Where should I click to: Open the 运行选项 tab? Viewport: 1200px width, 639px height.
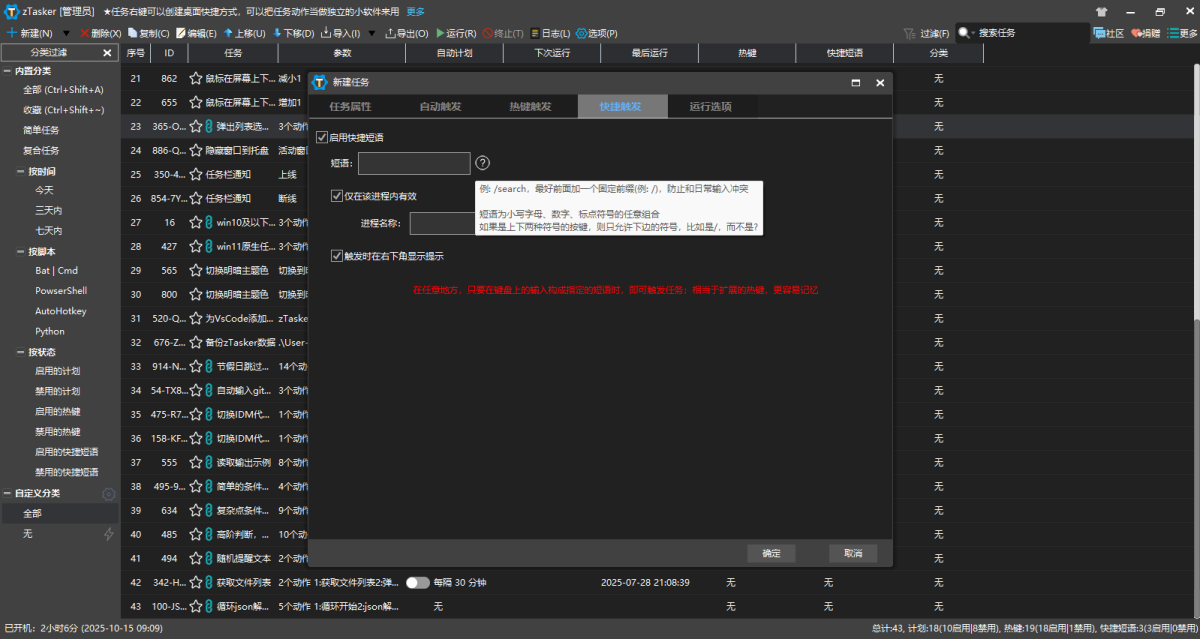click(710, 106)
